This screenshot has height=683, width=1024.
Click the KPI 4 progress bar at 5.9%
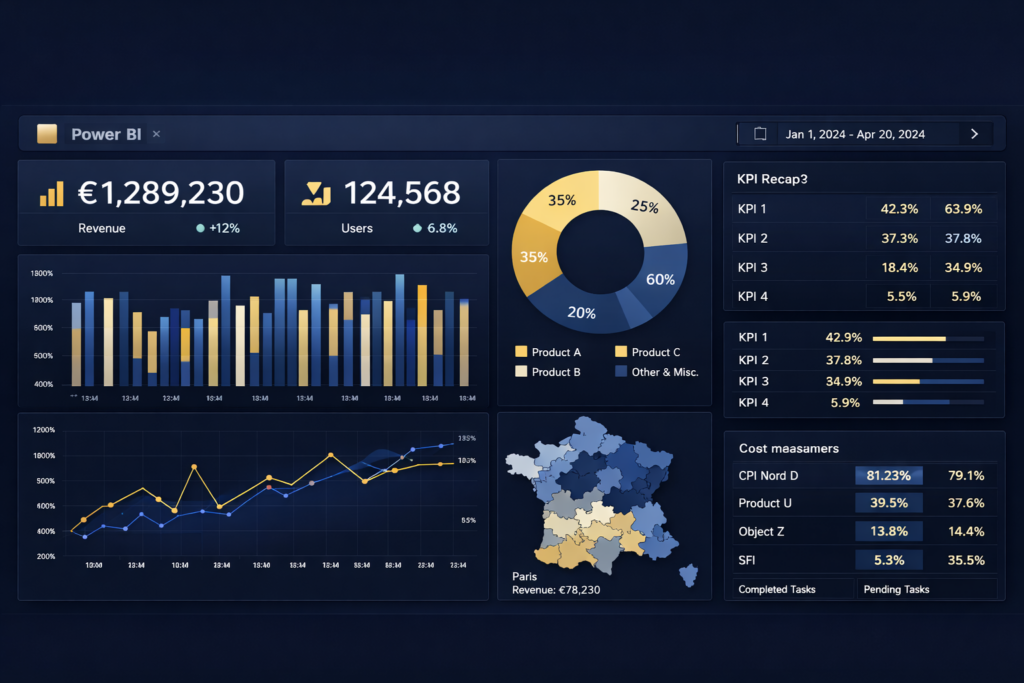coord(928,402)
